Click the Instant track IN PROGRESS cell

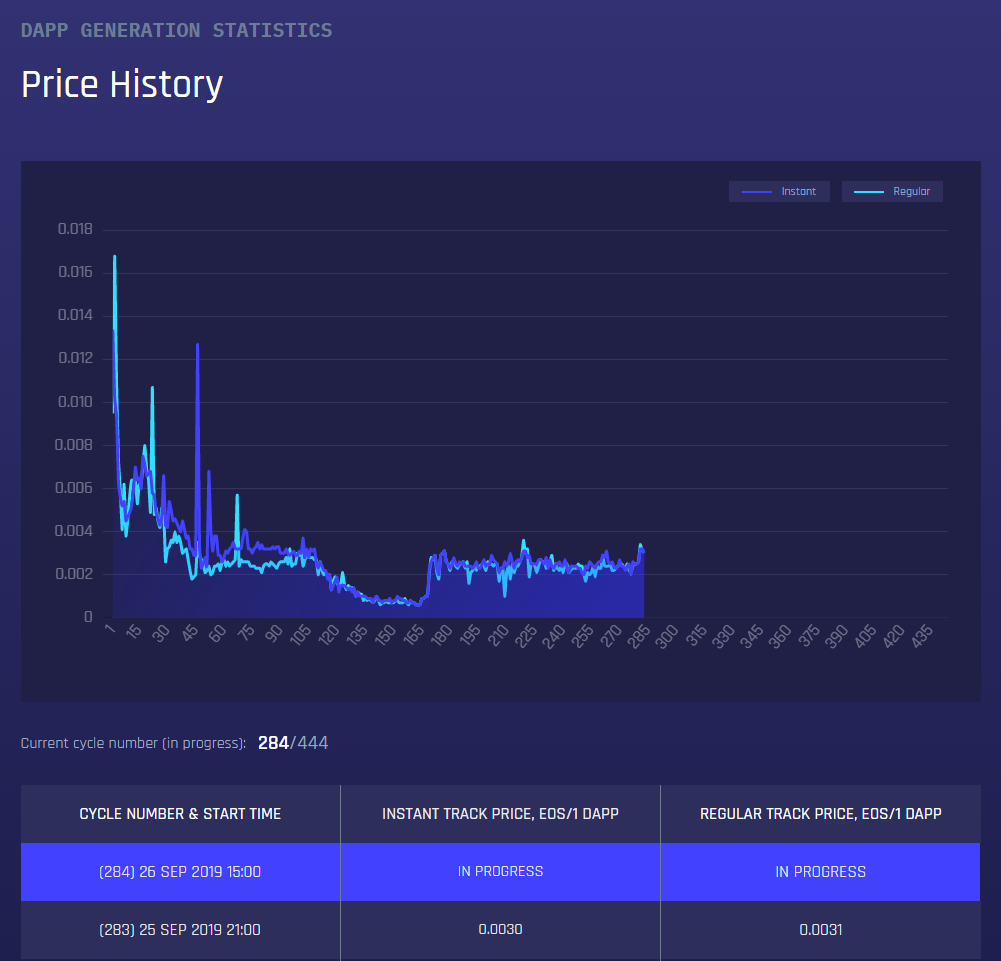click(500, 872)
